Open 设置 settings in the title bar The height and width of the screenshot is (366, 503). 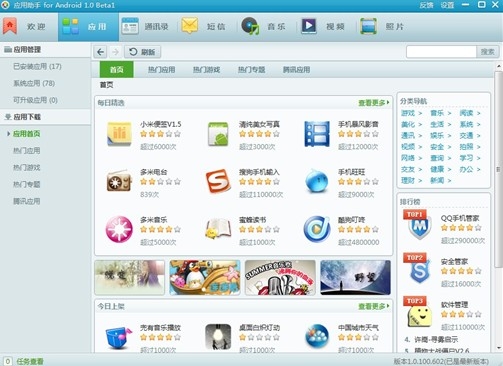pyautogui.click(x=447, y=5)
